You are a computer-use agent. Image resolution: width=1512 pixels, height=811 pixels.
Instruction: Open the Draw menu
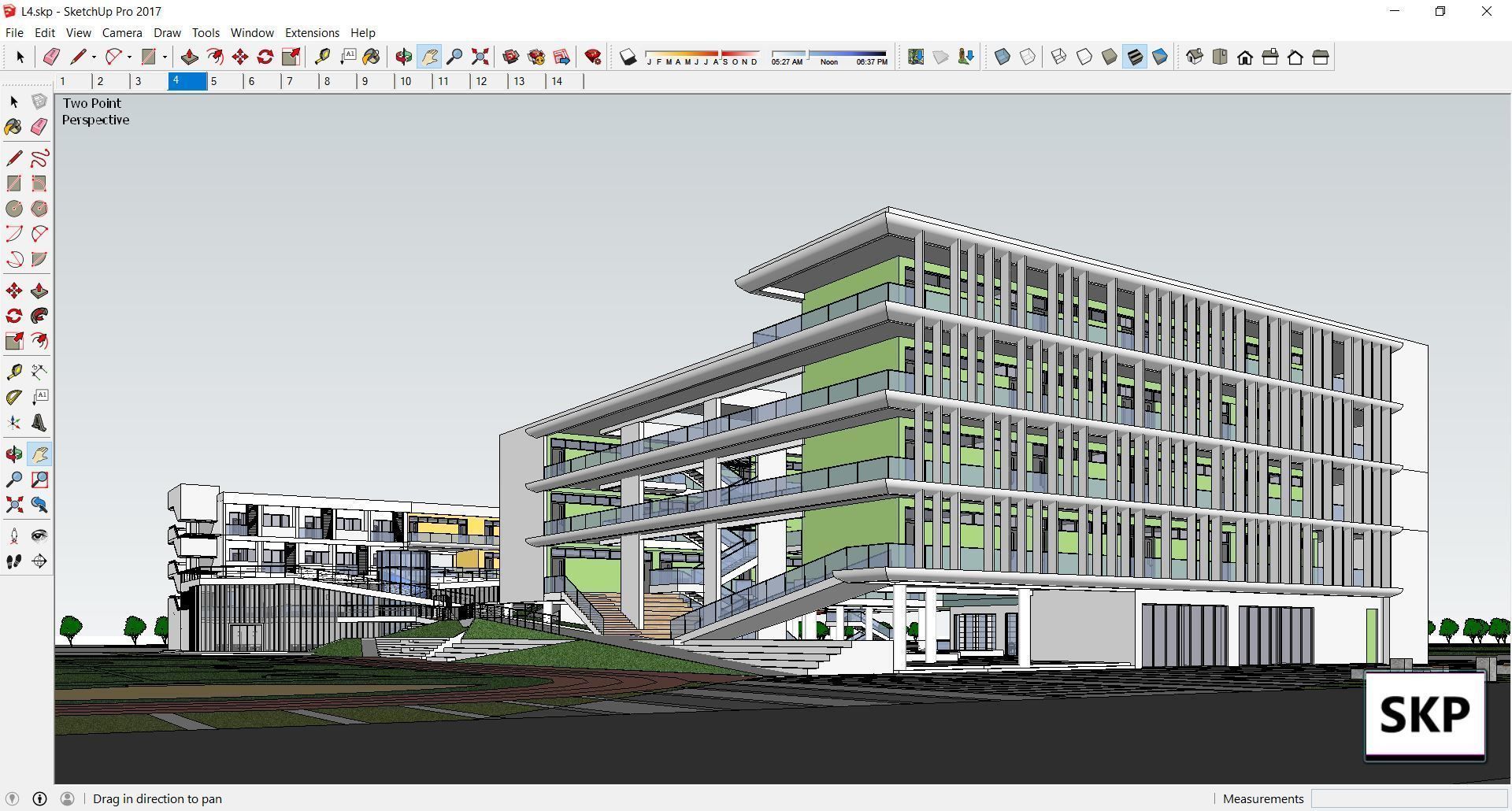tap(167, 32)
